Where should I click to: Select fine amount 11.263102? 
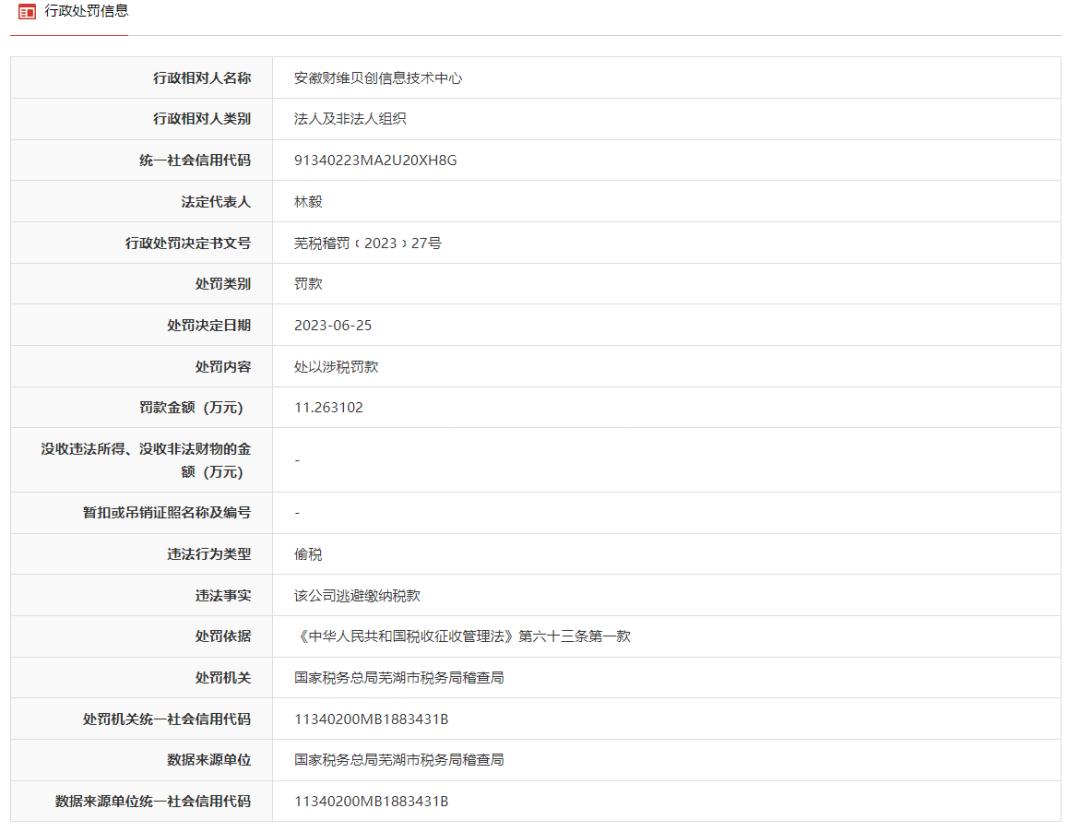329,407
